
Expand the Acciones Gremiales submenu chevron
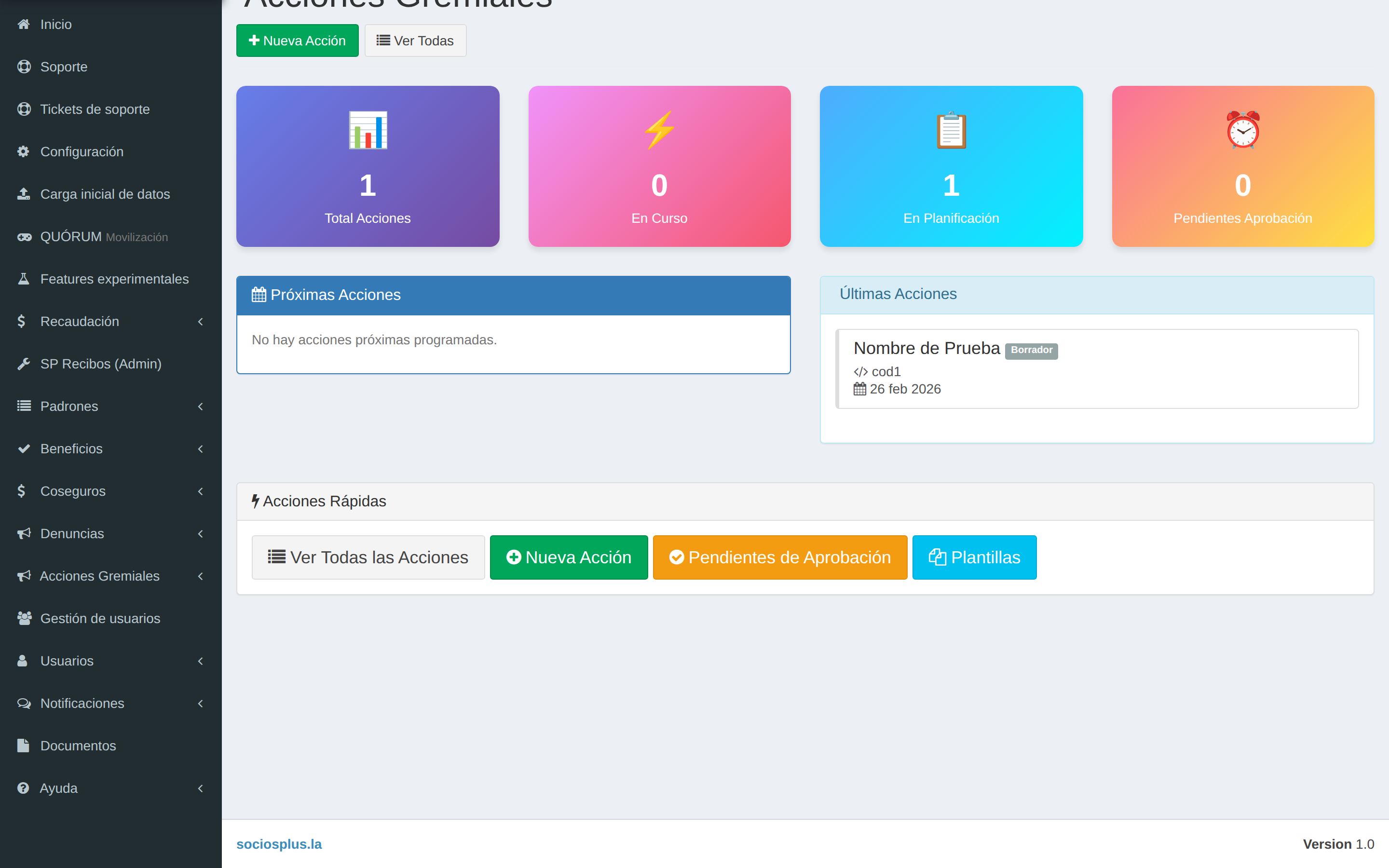pyautogui.click(x=200, y=577)
